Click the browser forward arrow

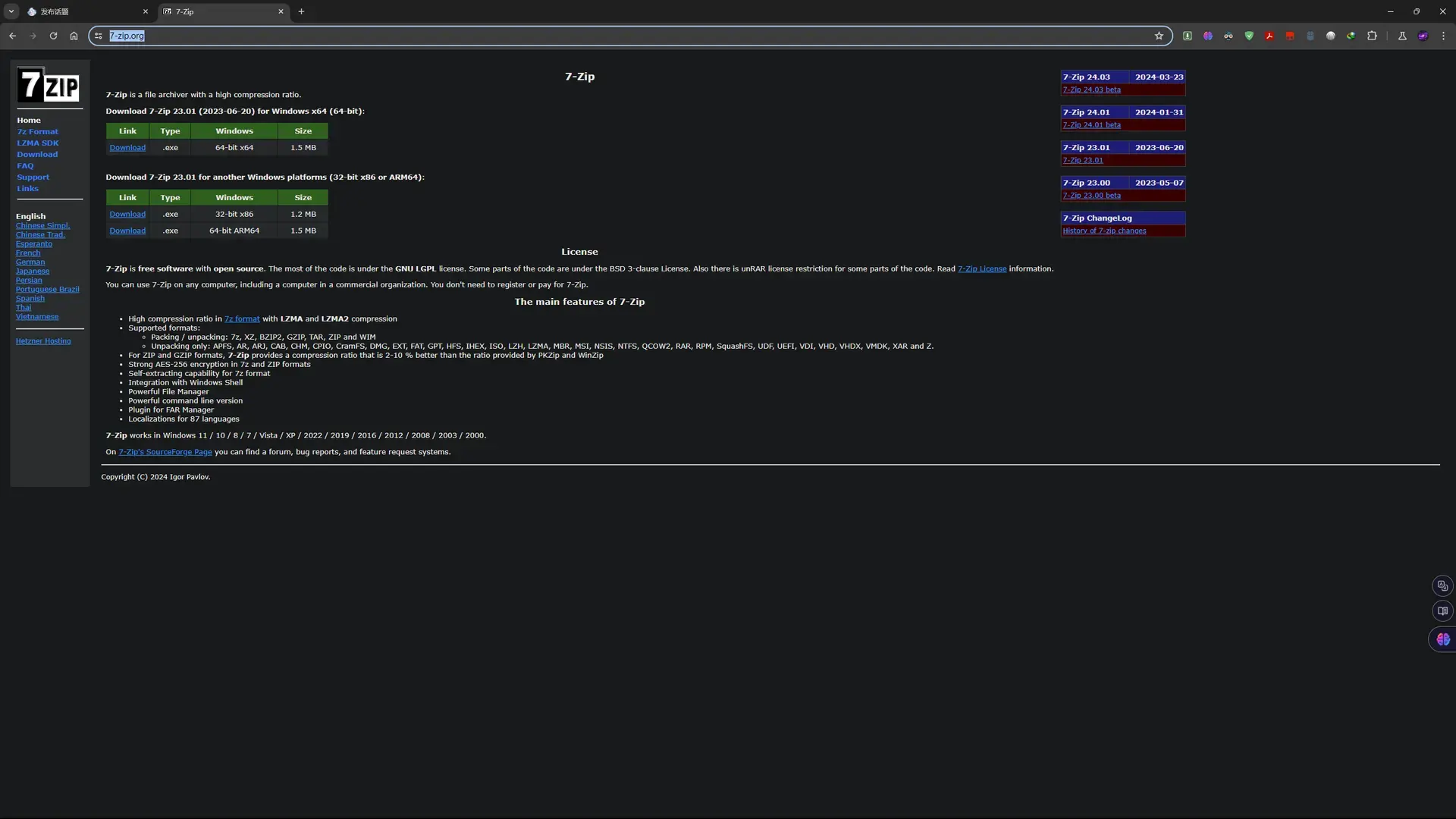pyautogui.click(x=33, y=36)
